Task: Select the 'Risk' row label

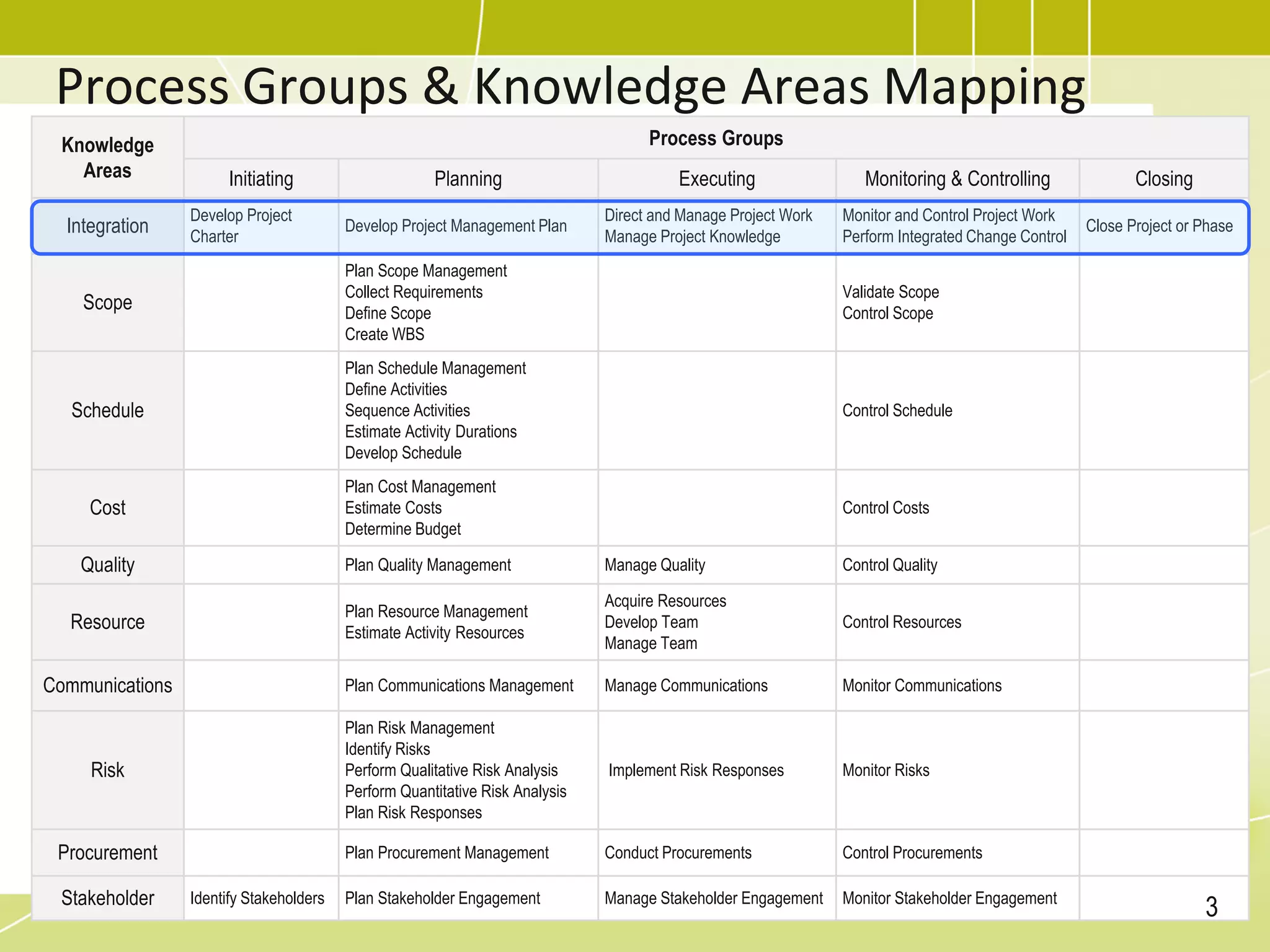Action: coord(108,770)
